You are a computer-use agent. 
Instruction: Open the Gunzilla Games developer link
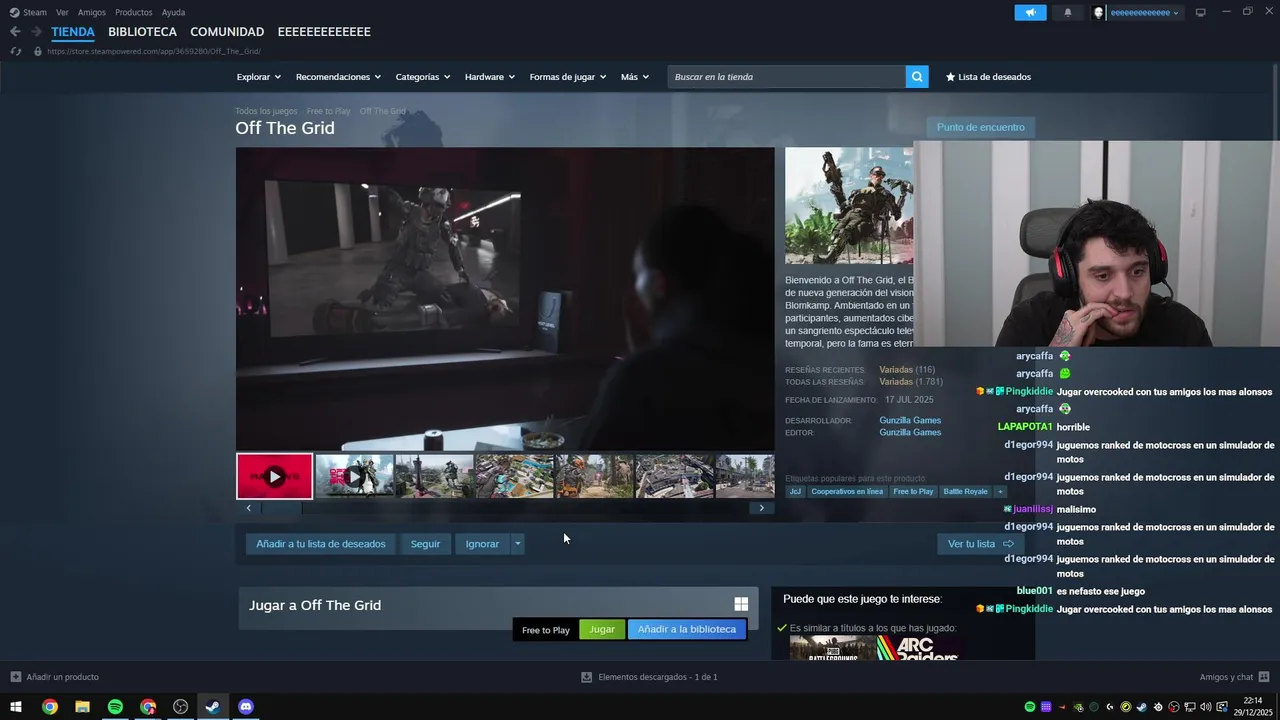tap(910, 421)
